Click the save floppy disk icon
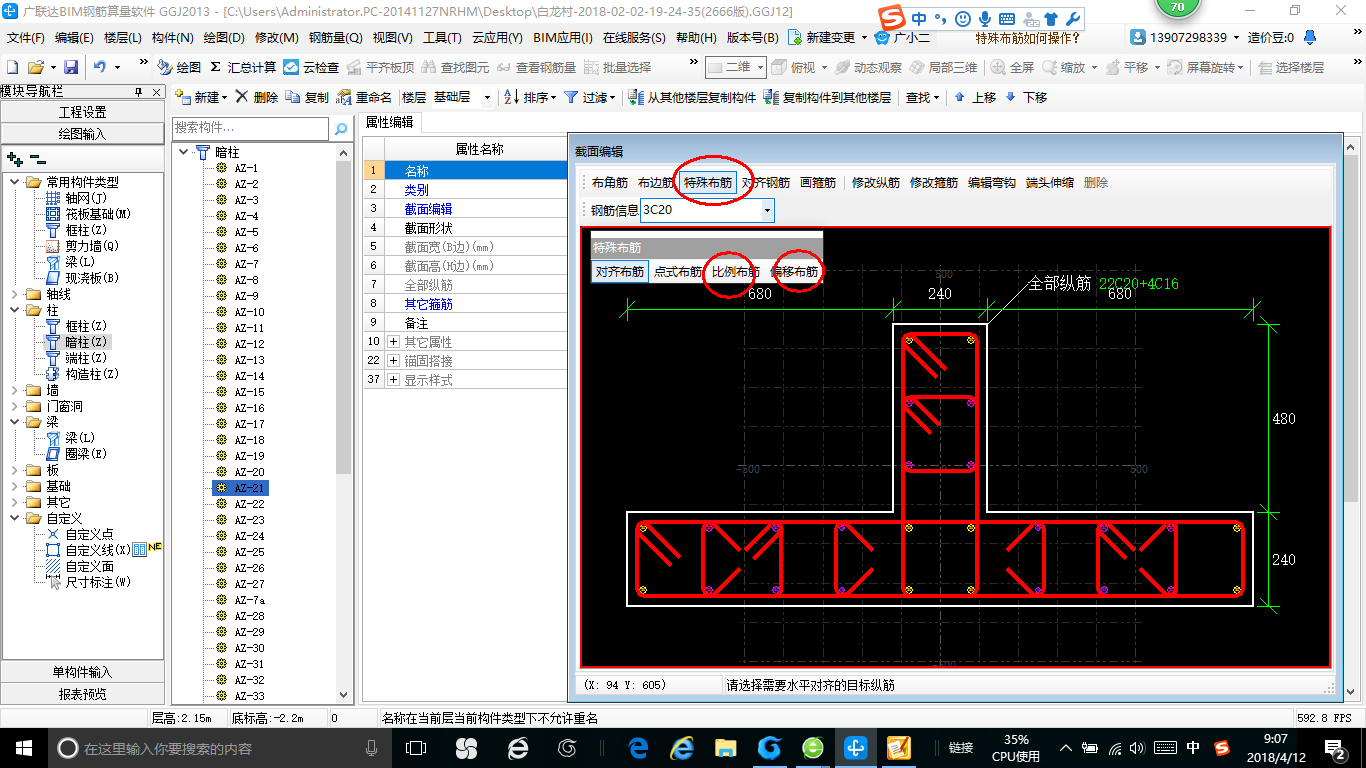1366x768 pixels. click(x=71, y=67)
